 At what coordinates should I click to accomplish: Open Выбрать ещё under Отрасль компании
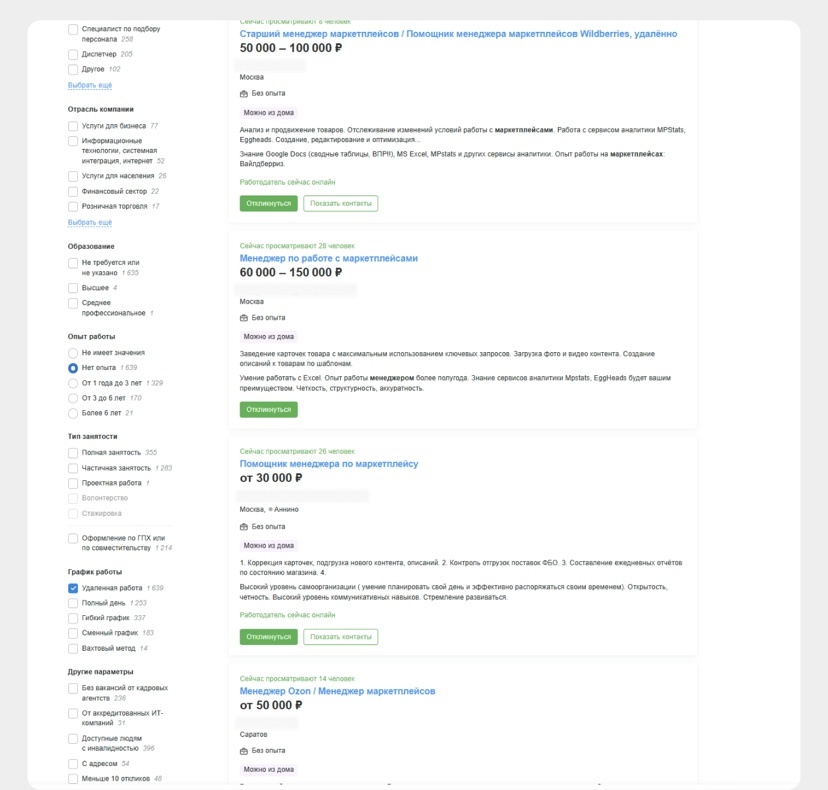coord(90,222)
